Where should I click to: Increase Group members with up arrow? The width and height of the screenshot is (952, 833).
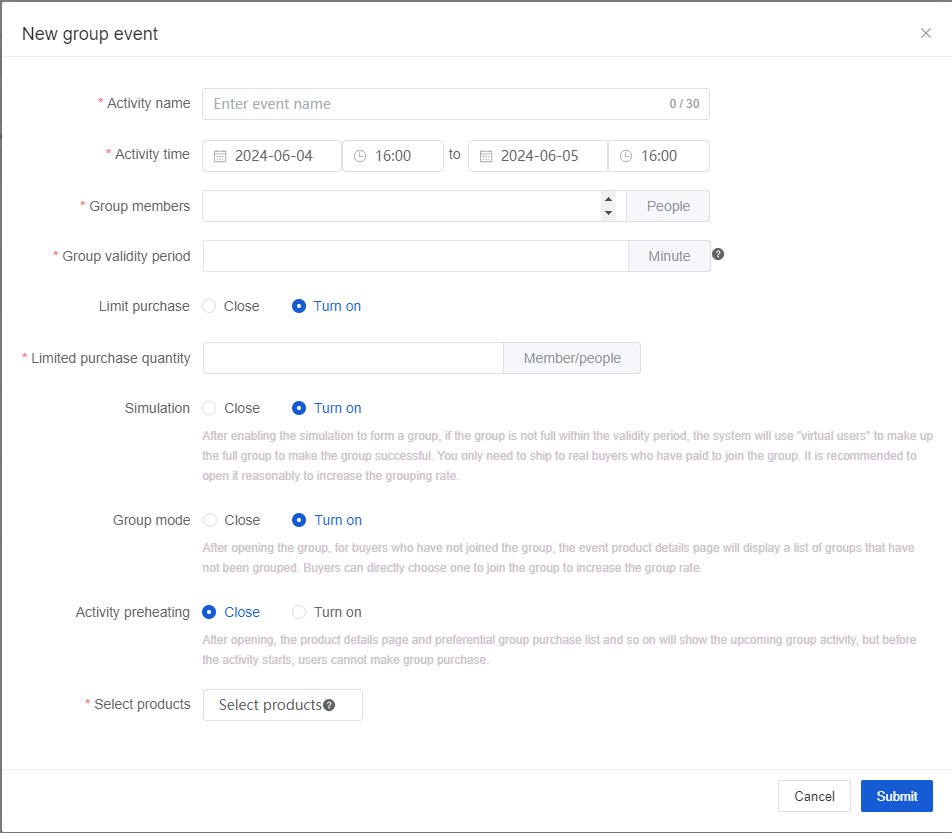pos(608,199)
